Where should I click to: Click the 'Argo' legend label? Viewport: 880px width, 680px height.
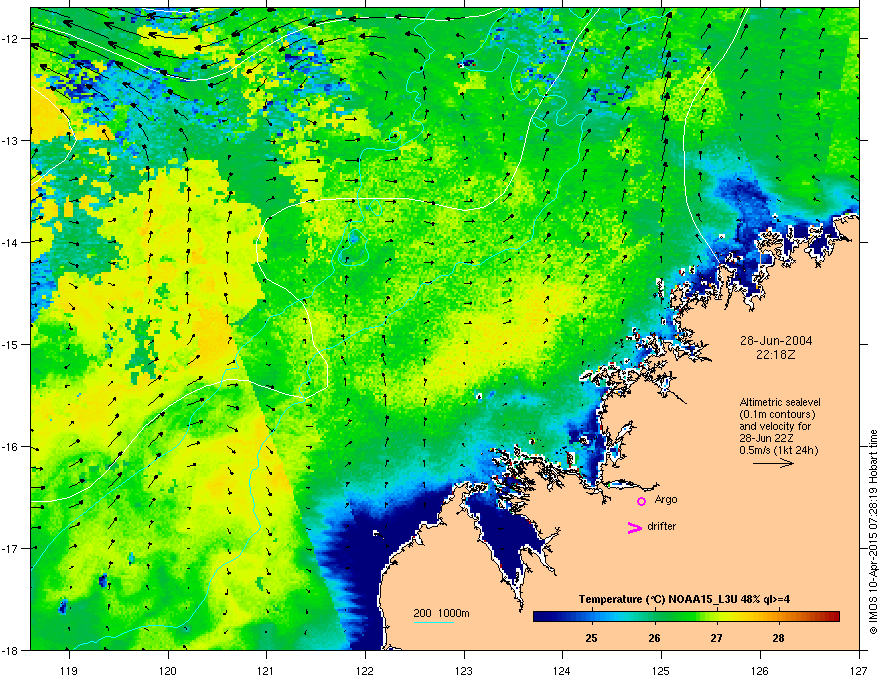(x=666, y=499)
